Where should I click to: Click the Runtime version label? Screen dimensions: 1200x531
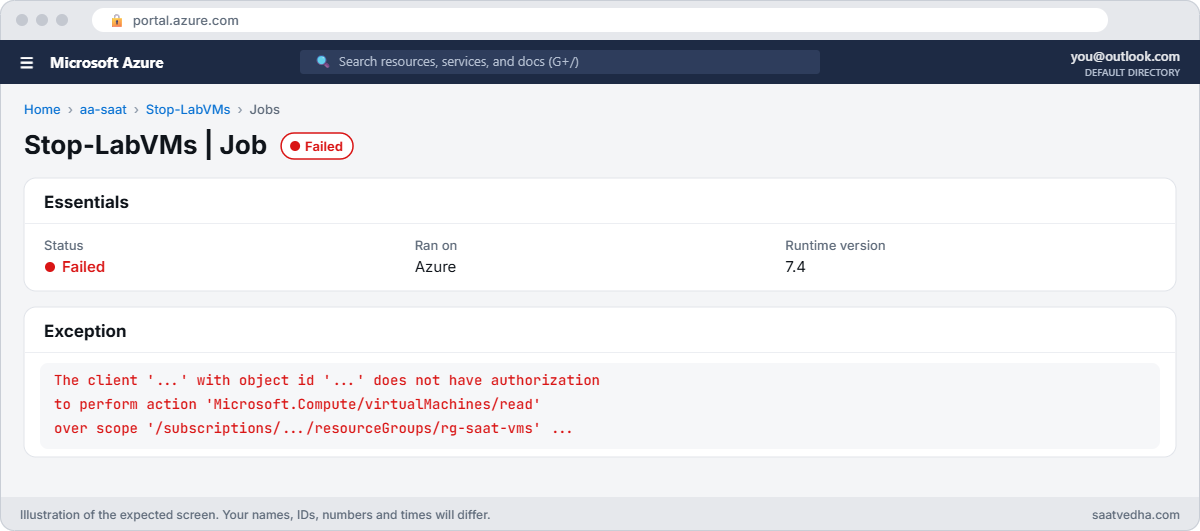pyautogui.click(x=835, y=246)
